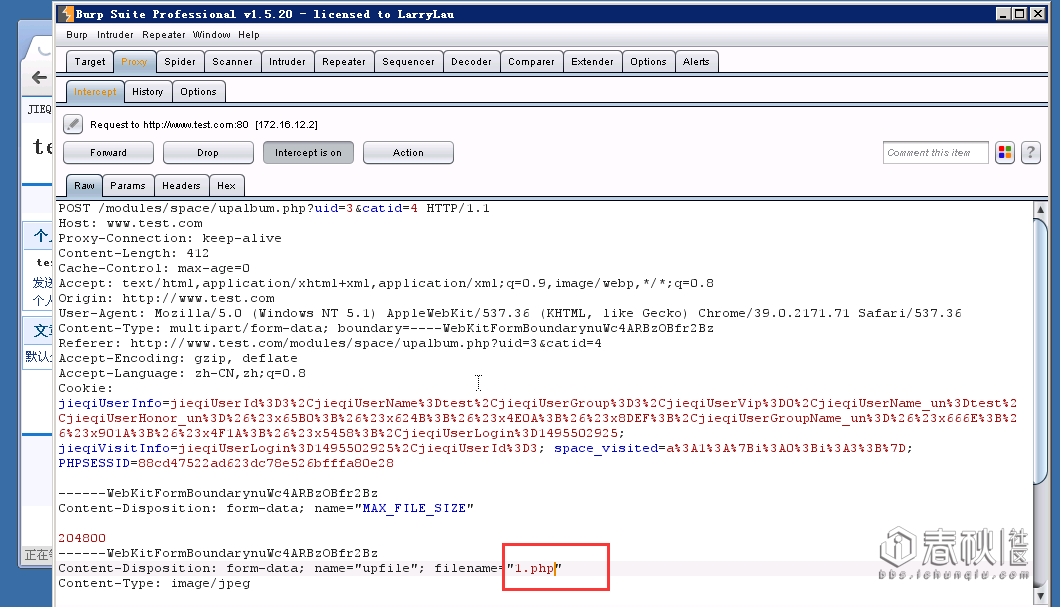Click the browser back arrow behind Burp

(x=39, y=78)
